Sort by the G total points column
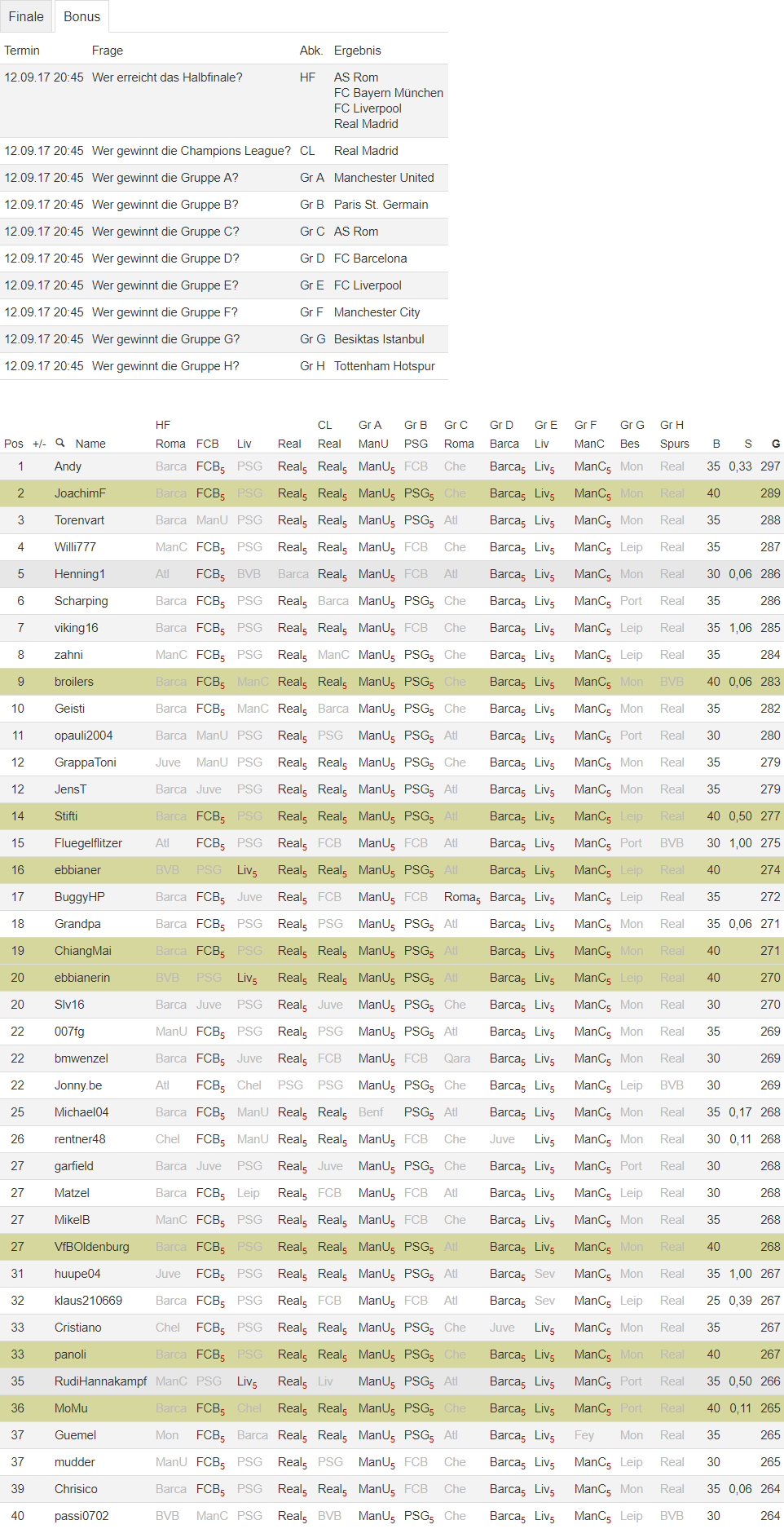 (x=775, y=444)
